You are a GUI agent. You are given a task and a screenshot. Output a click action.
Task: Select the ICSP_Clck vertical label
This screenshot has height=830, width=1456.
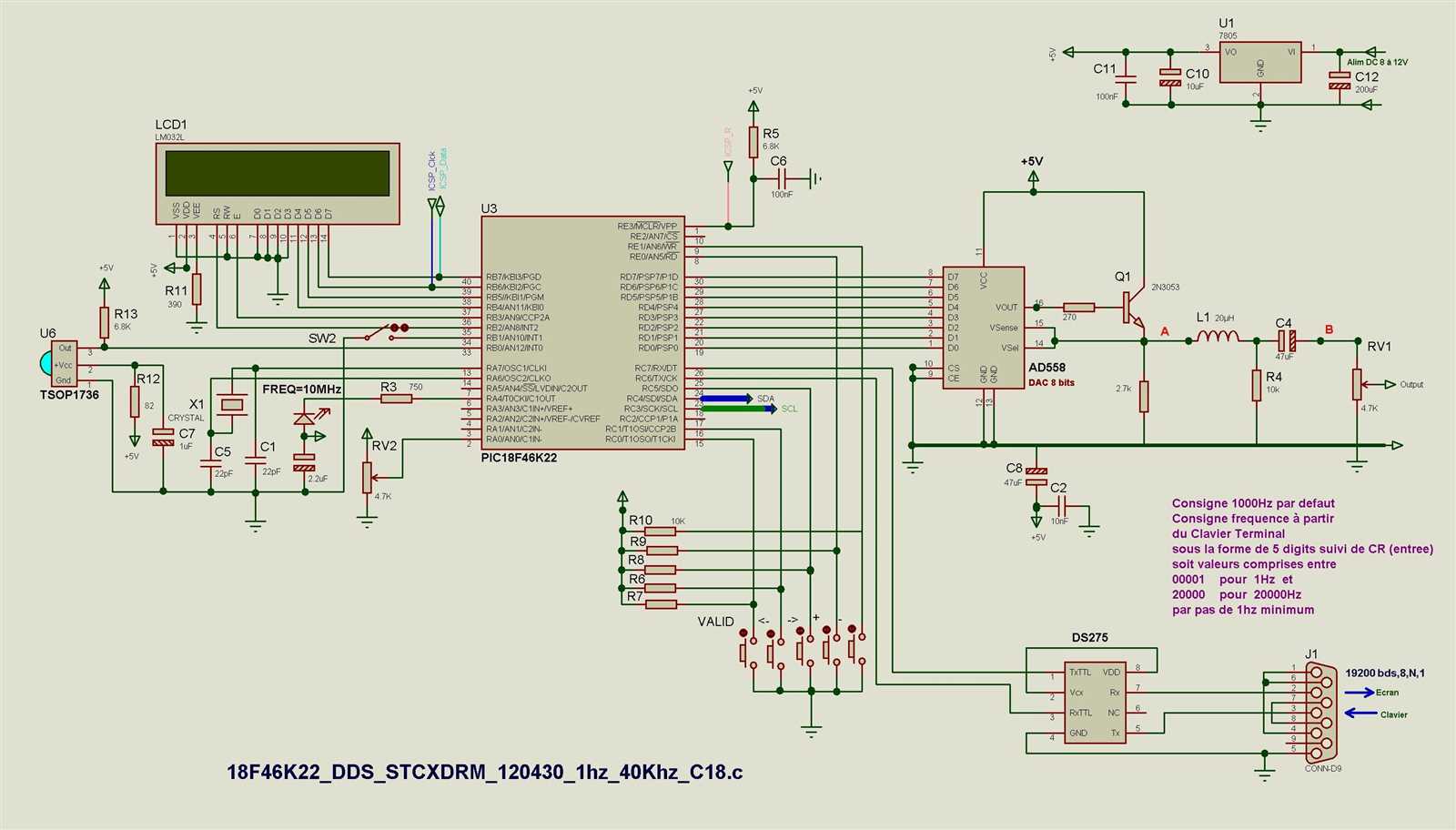pyautogui.click(x=432, y=171)
